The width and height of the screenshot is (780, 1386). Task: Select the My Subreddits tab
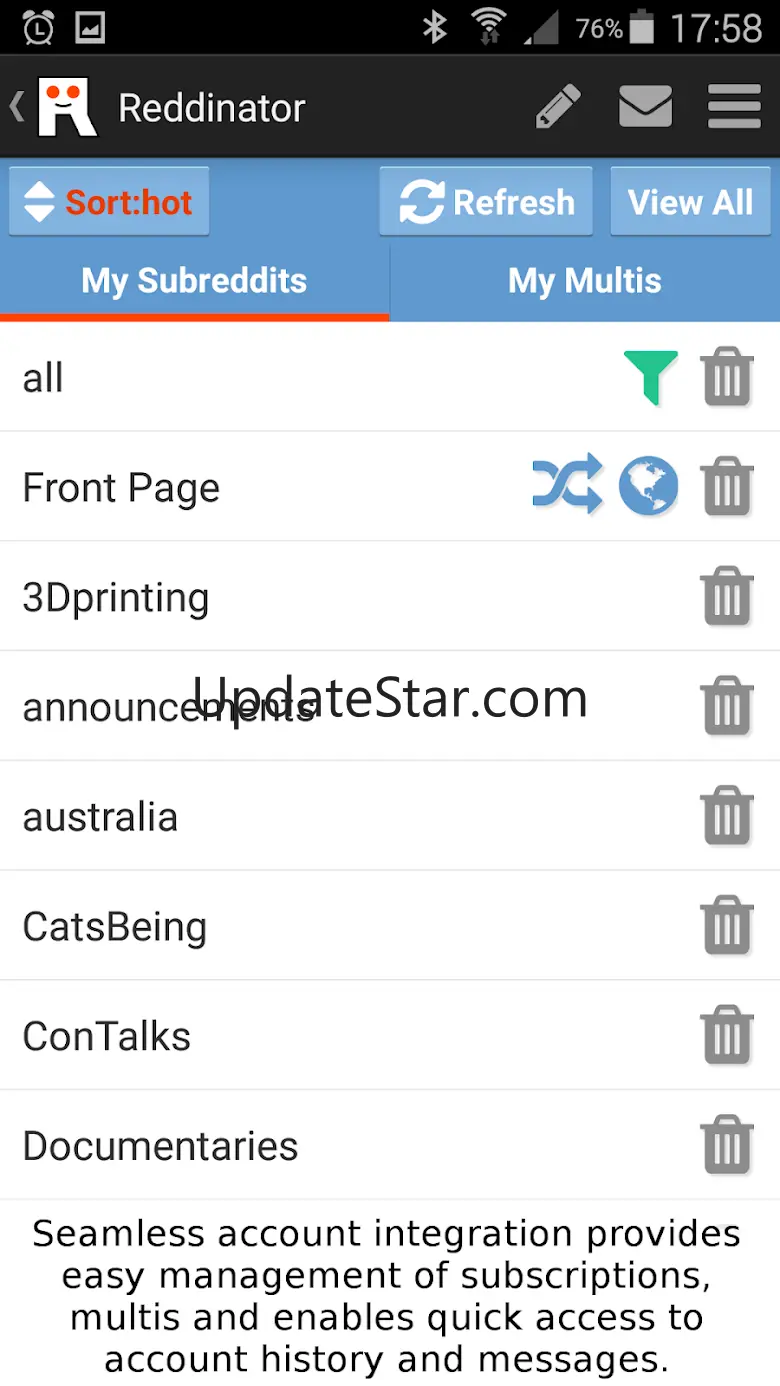coord(194,281)
